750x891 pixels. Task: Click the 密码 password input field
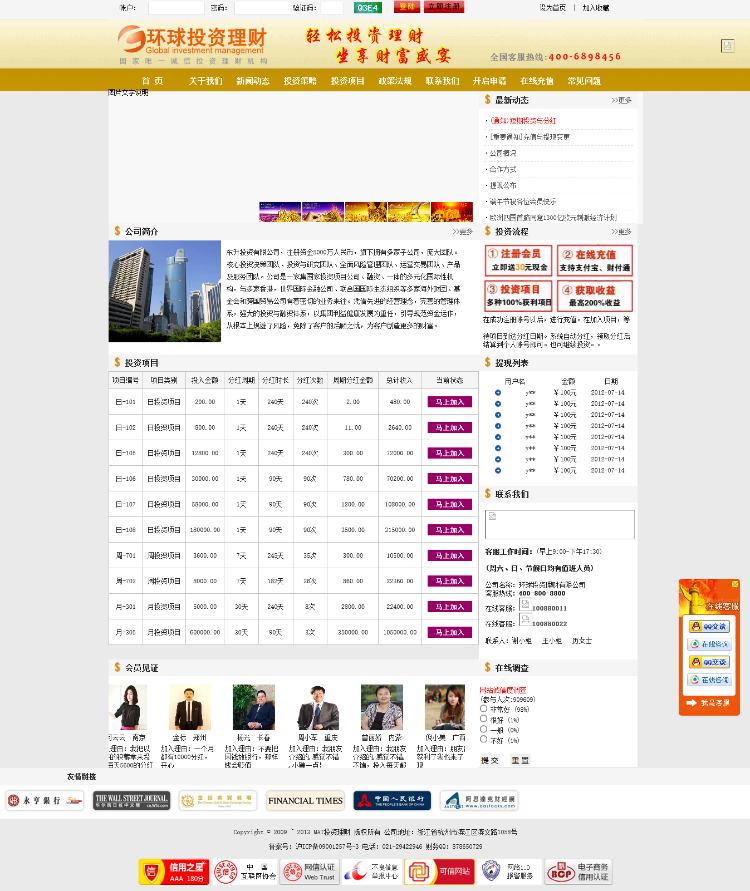pos(262,7)
